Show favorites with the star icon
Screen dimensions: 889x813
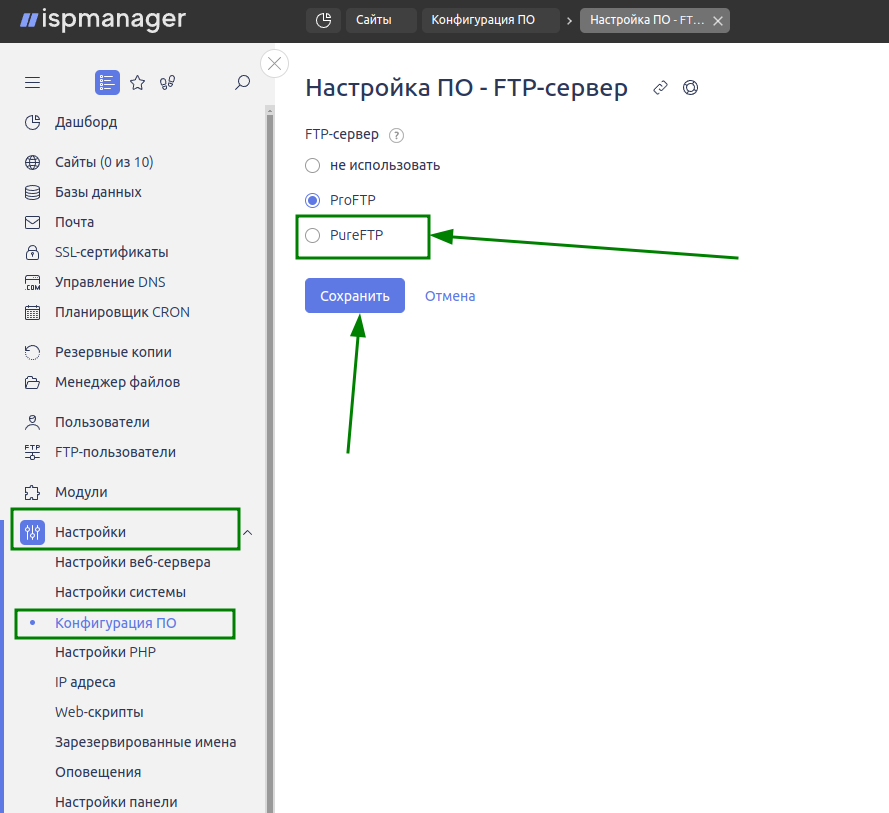pyautogui.click(x=137, y=83)
